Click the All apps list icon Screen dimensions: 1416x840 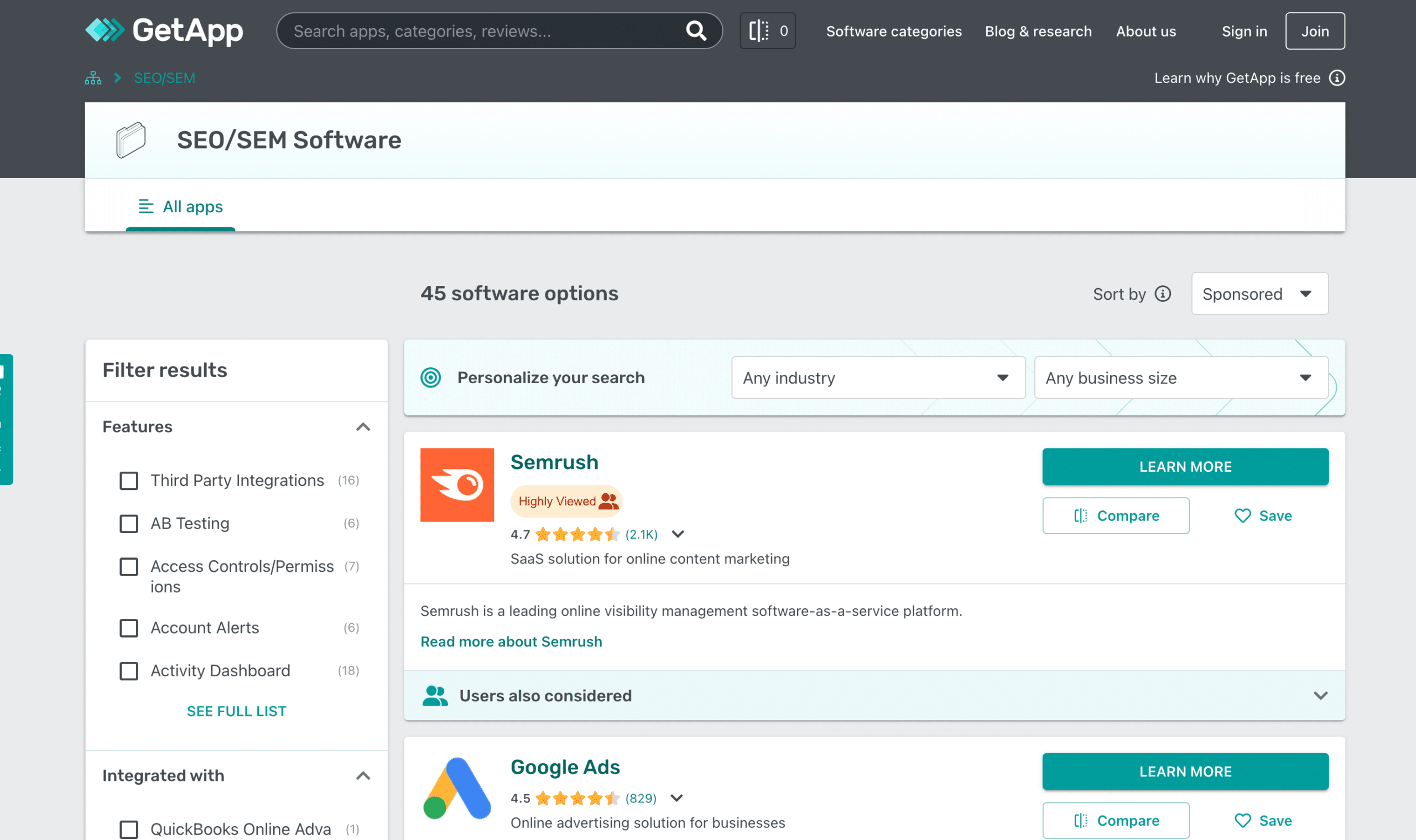pos(145,207)
